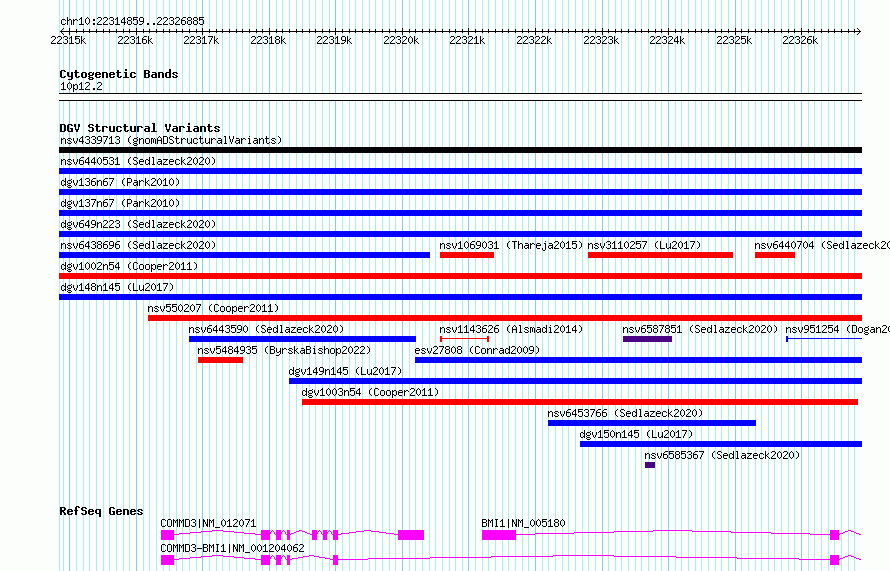Click the blue nsv6453766 variant bar
The height and width of the screenshot is (571, 890).
point(652,423)
